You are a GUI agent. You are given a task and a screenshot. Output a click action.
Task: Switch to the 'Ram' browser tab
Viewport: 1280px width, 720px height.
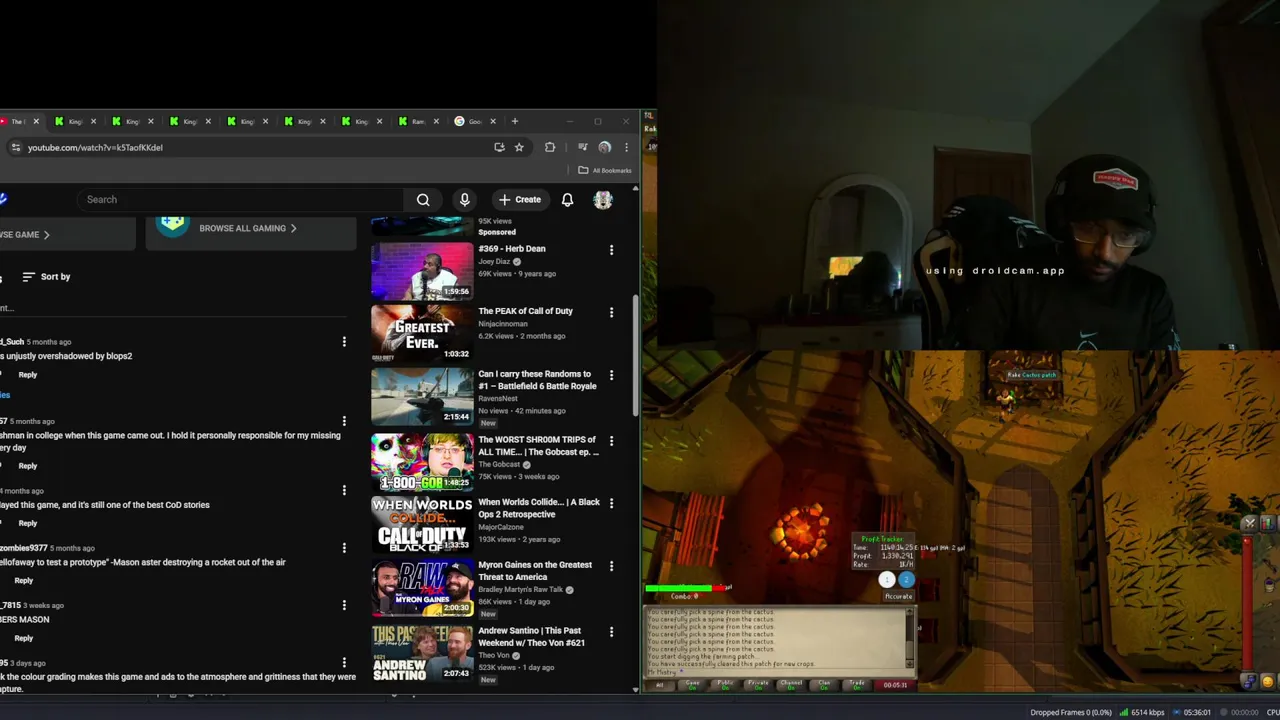tap(419, 121)
